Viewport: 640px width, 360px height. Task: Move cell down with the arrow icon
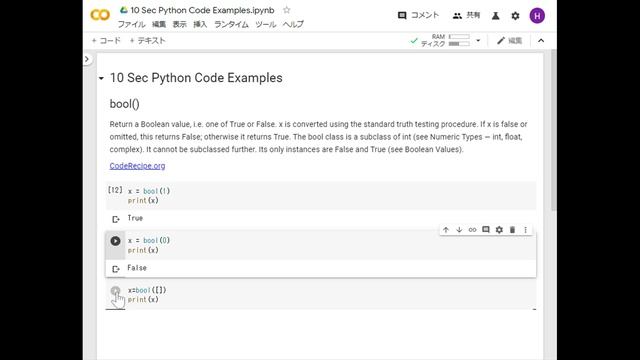pyautogui.click(x=459, y=230)
